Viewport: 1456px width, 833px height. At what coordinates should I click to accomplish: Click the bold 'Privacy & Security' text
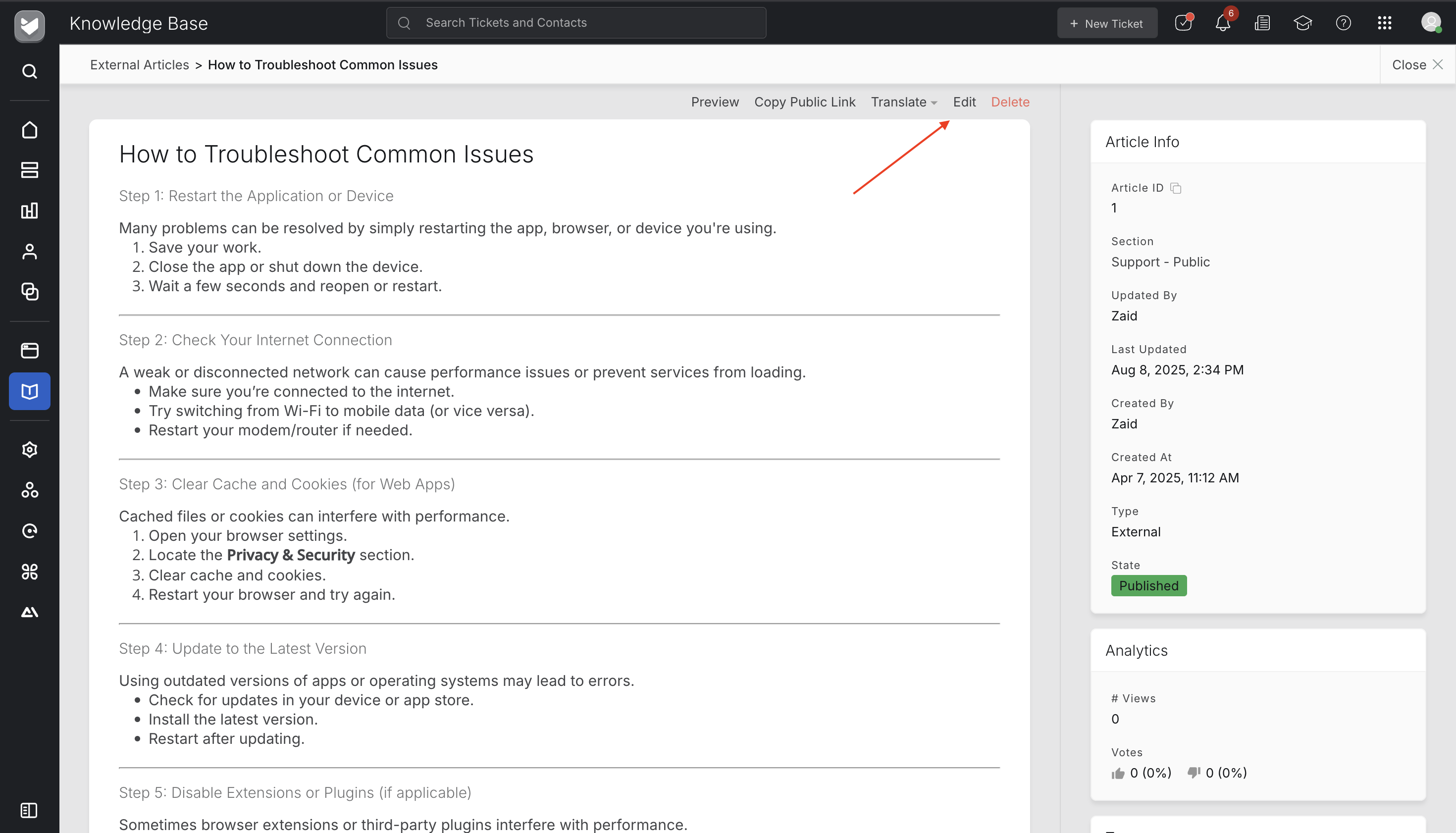tap(291, 555)
